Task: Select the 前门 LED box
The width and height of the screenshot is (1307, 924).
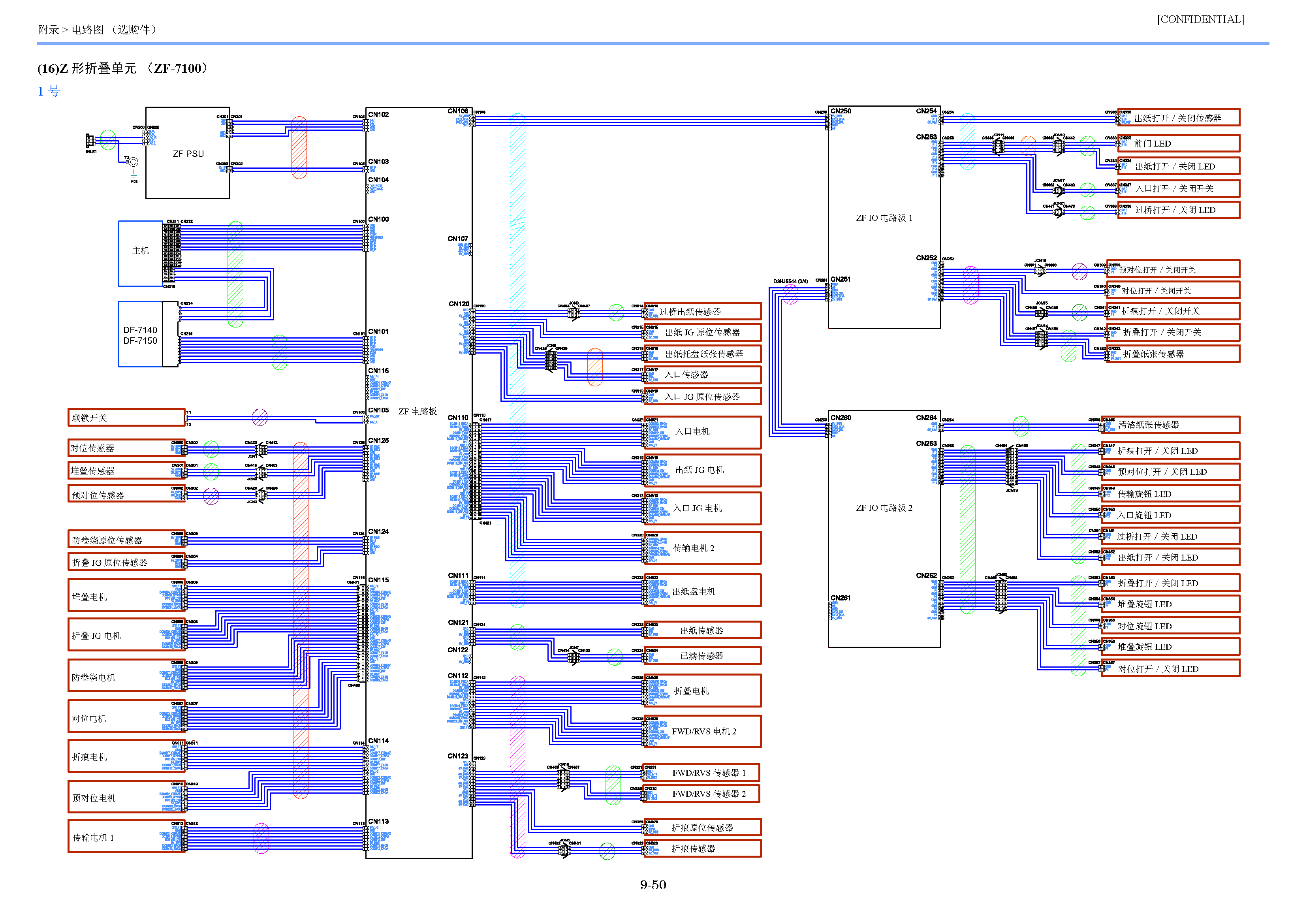Action: pyautogui.click(x=1178, y=143)
